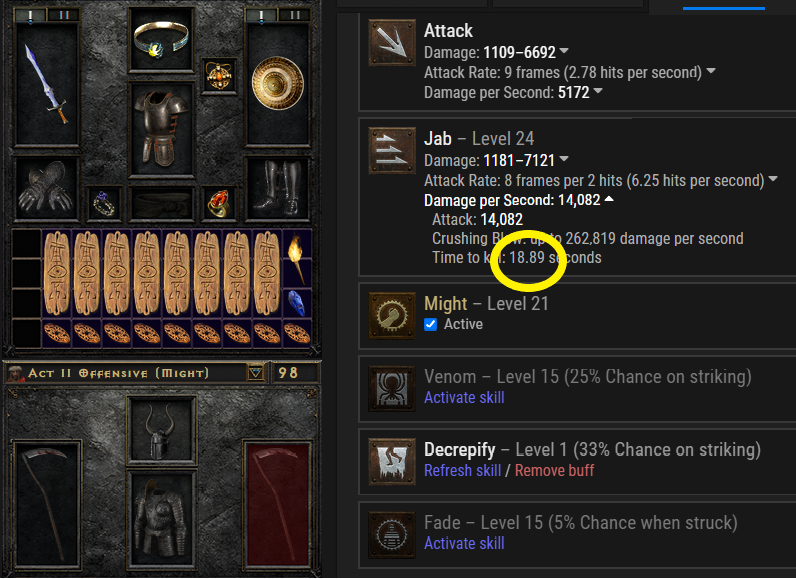
Task: Select the sword in the weapon slot
Action: tap(47, 83)
